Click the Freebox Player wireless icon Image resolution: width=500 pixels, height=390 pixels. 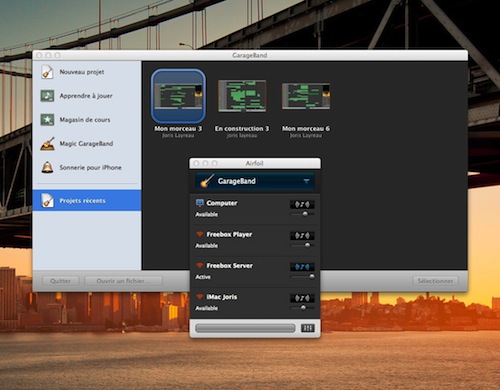(x=200, y=234)
